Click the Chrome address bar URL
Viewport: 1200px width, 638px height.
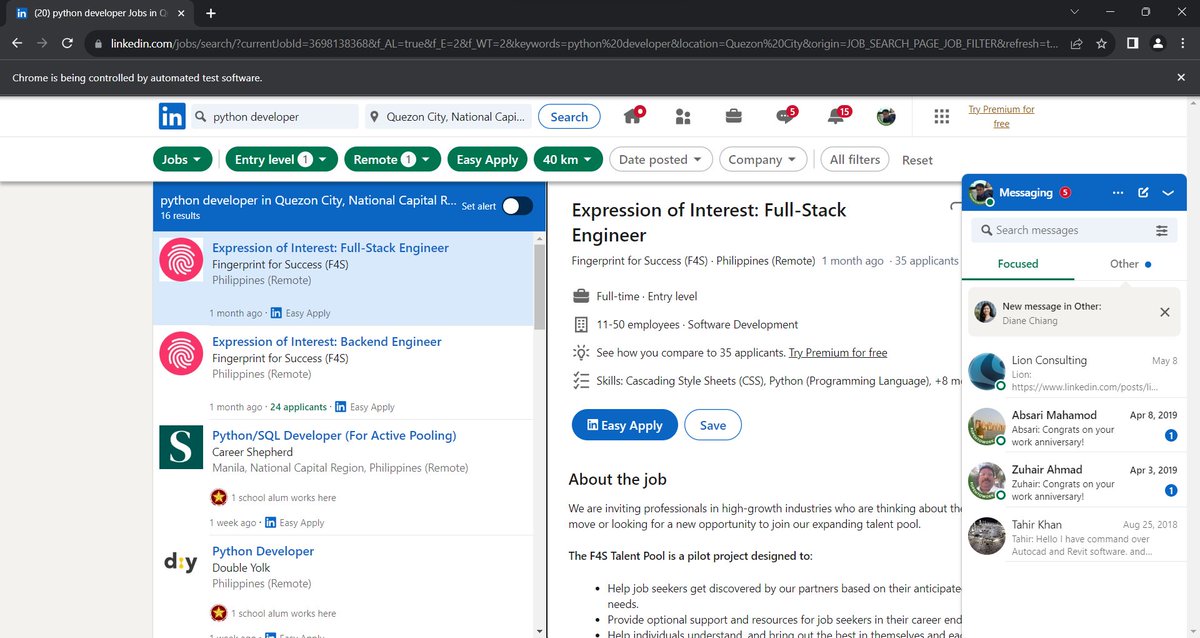[x=584, y=44]
